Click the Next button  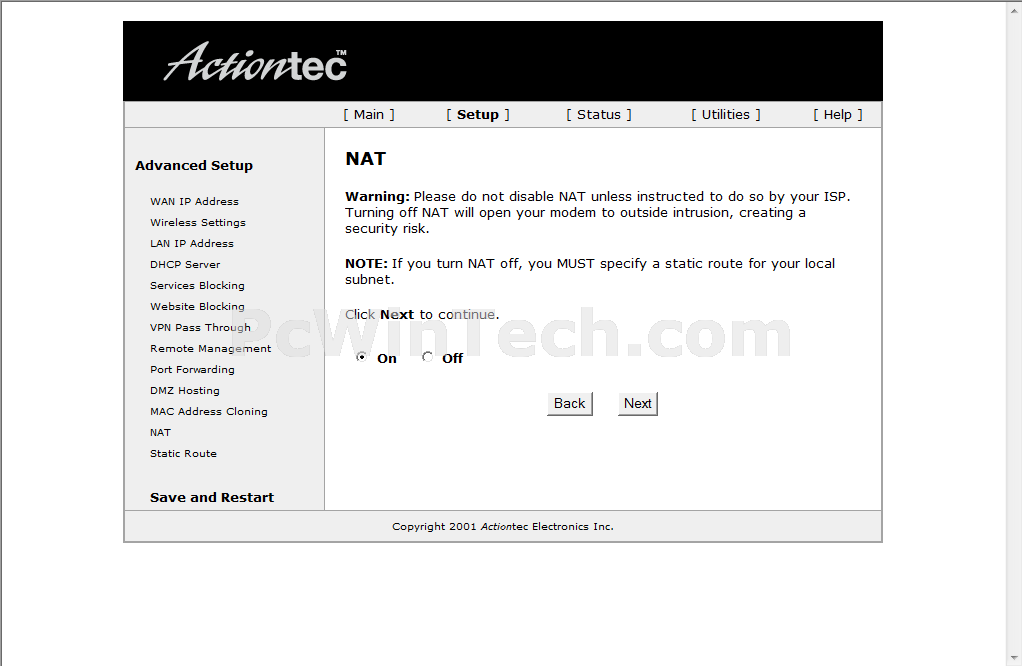[637, 403]
